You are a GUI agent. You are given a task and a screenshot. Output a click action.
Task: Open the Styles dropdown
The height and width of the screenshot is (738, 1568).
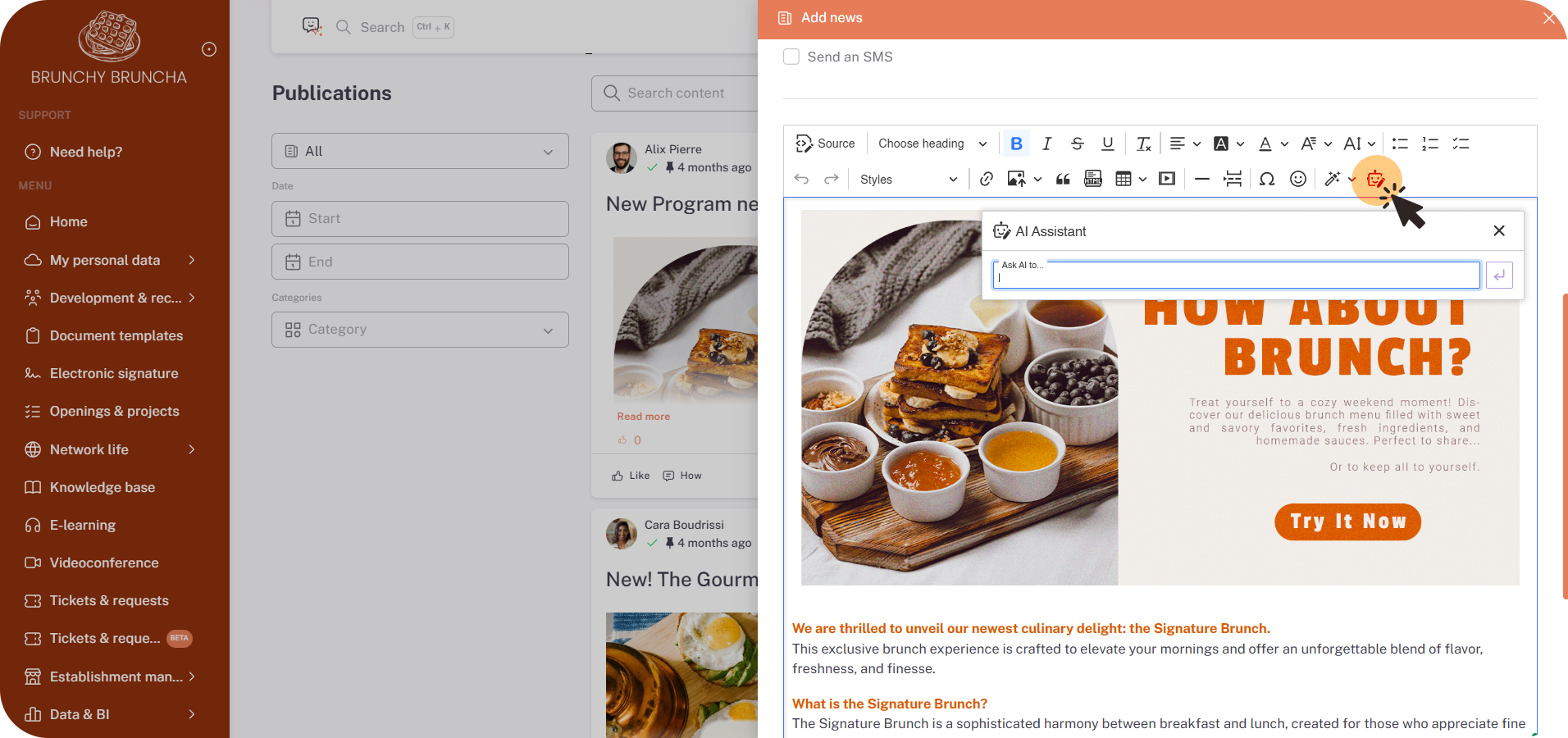coord(908,180)
